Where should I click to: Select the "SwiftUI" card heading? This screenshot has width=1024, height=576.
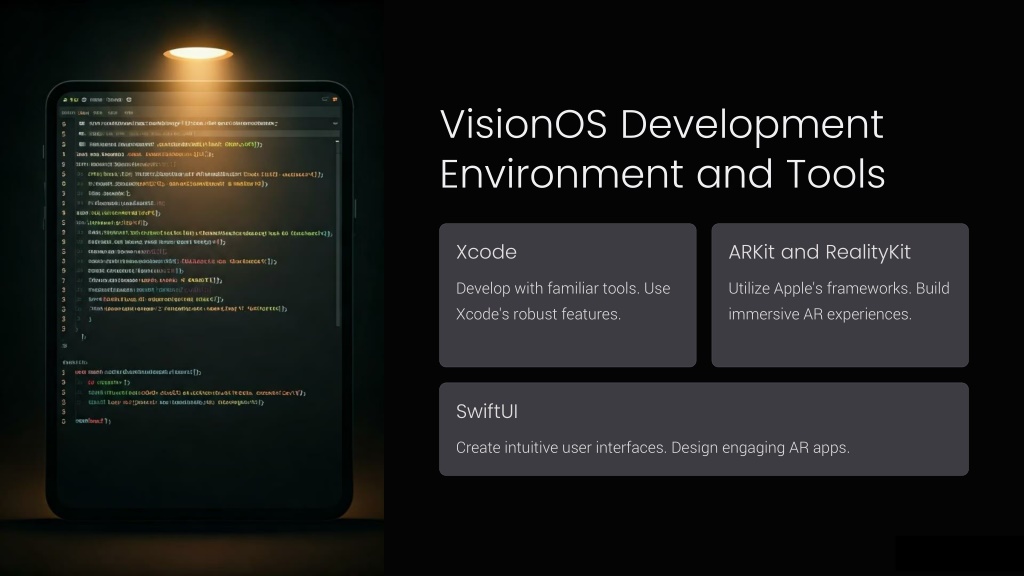487,411
